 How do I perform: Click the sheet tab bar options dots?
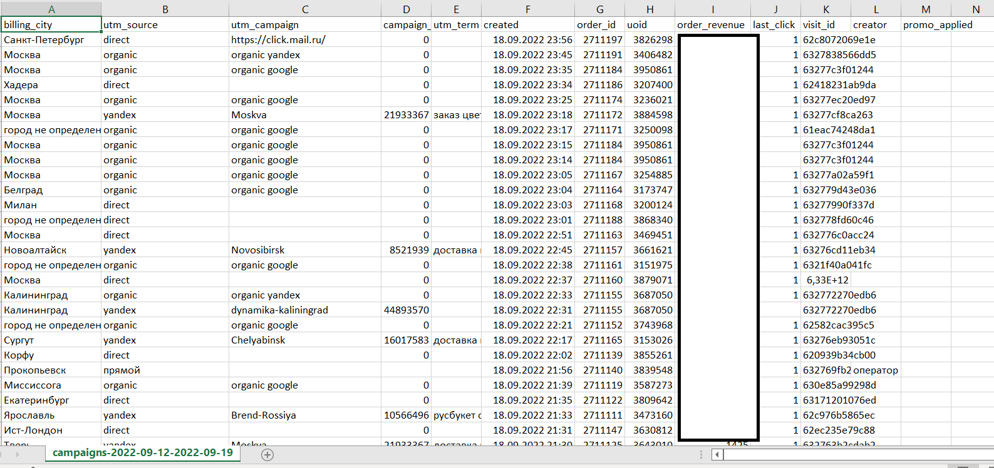tap(700, 455)
